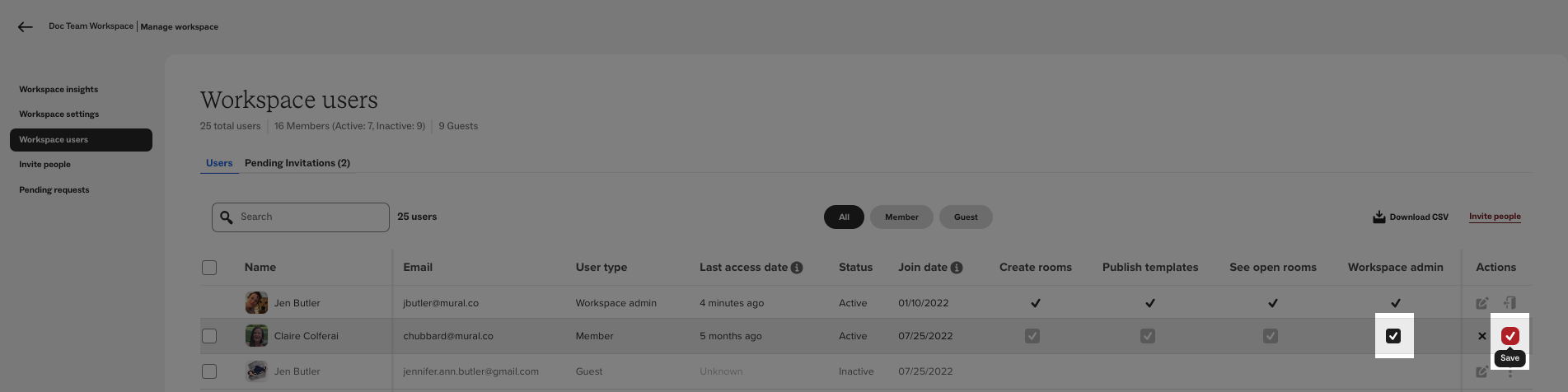Select the row checkbox for Claire Colferai
Viewport: 1568px width, 392px height.
(x=209, y=336)
